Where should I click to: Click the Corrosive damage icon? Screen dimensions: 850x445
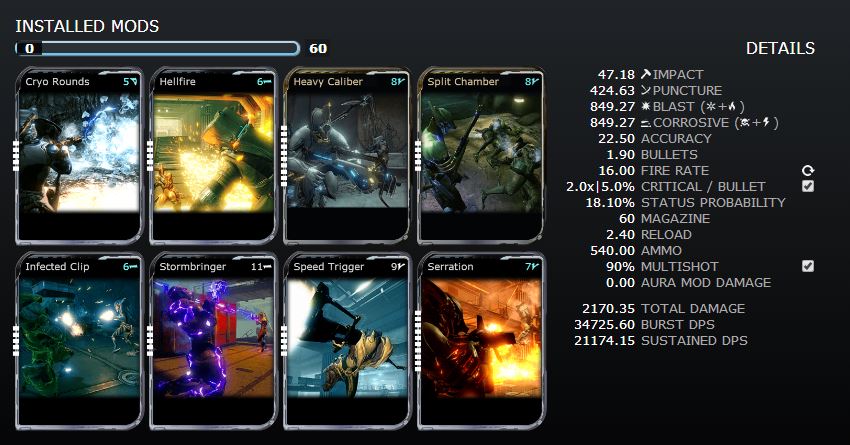pos(645,123)
